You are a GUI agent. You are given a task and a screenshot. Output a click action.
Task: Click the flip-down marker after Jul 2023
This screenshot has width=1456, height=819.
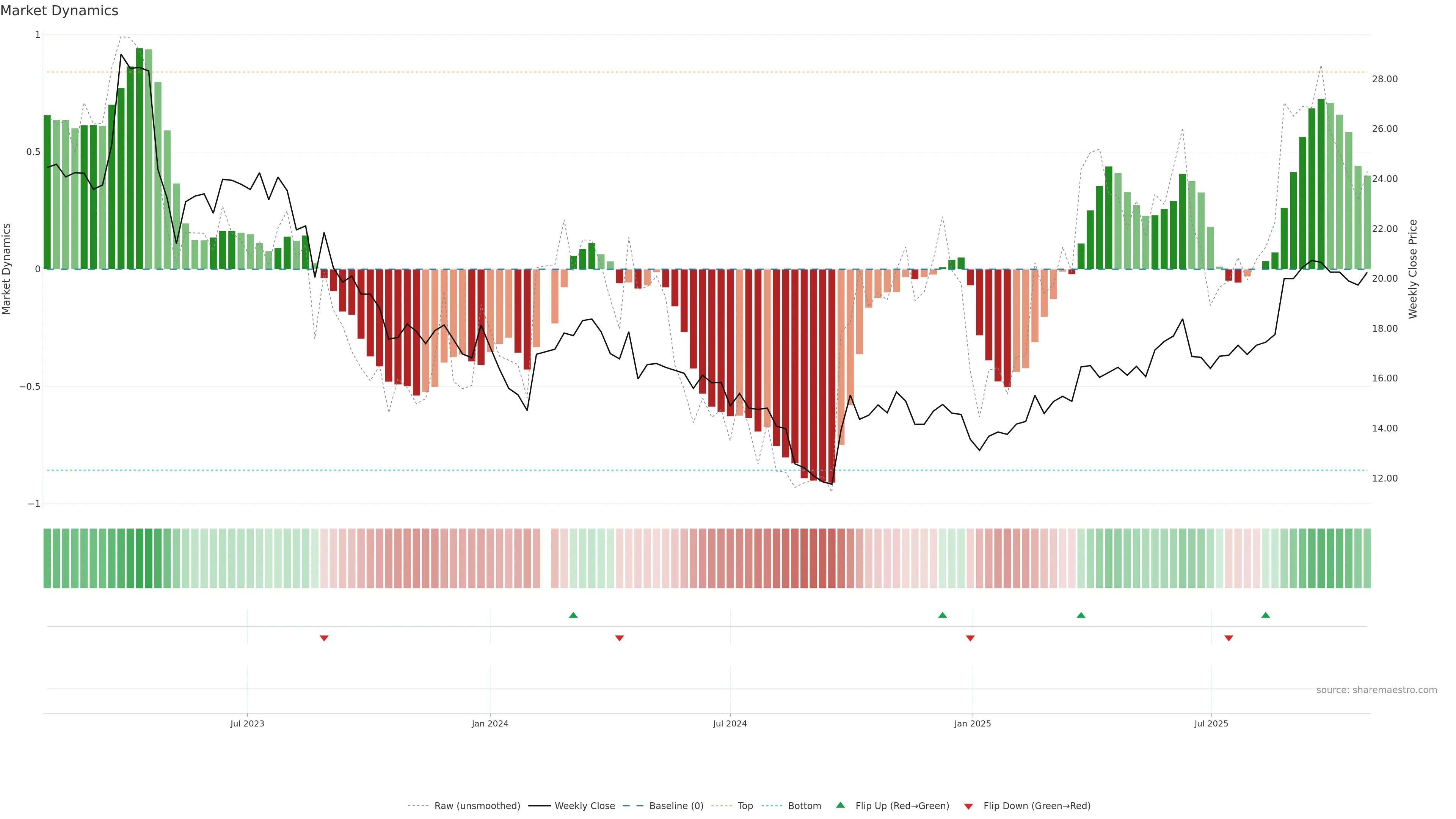(324, 638)
